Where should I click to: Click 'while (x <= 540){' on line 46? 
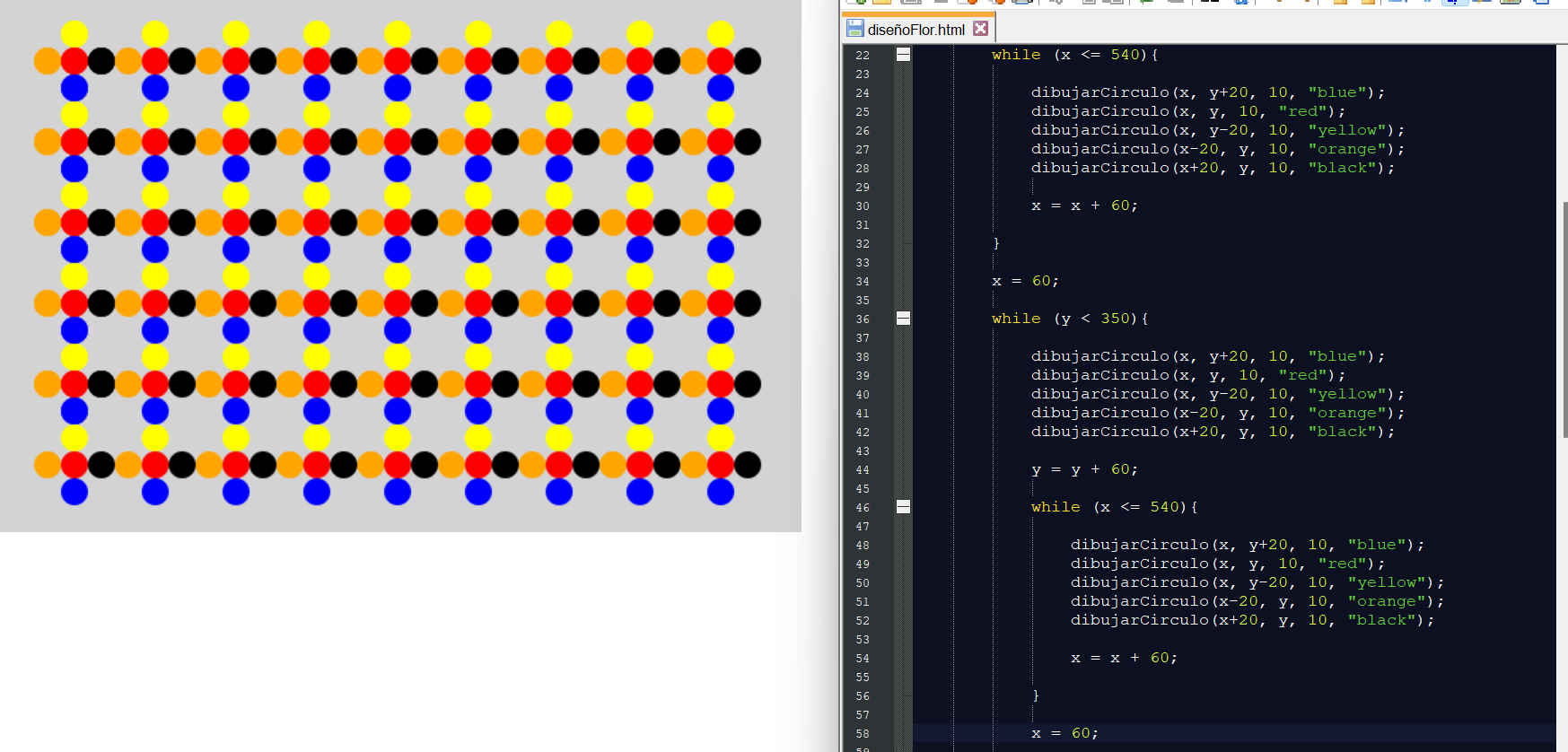(x=1115, y=507)
